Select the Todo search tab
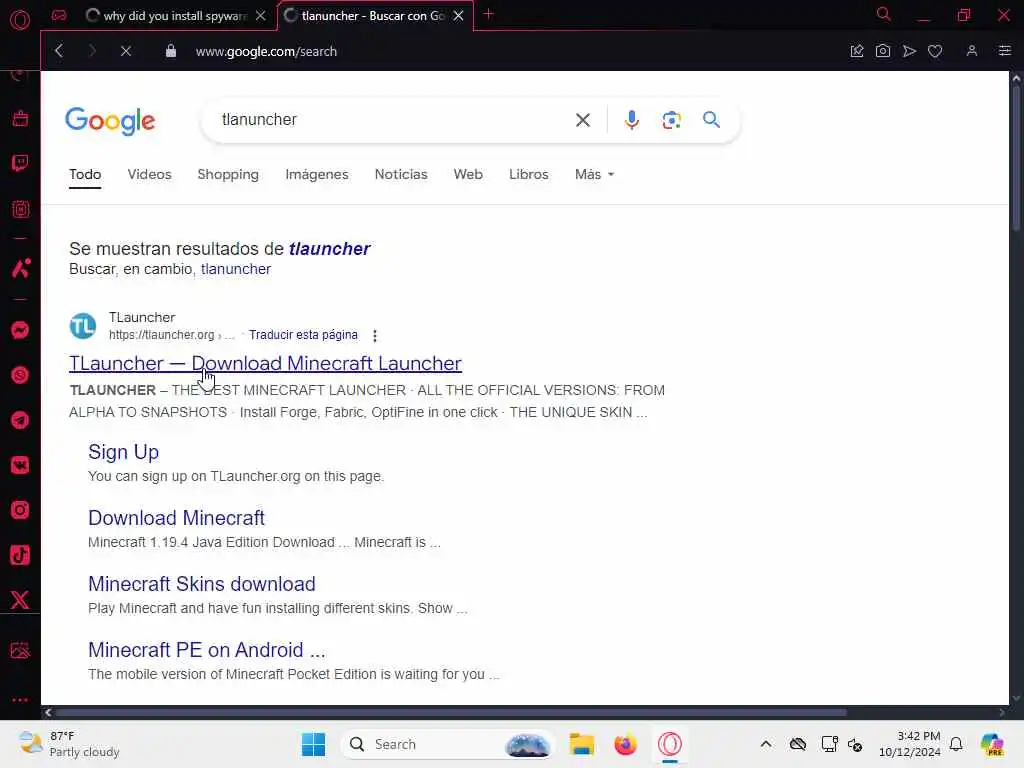 (85, 174)
